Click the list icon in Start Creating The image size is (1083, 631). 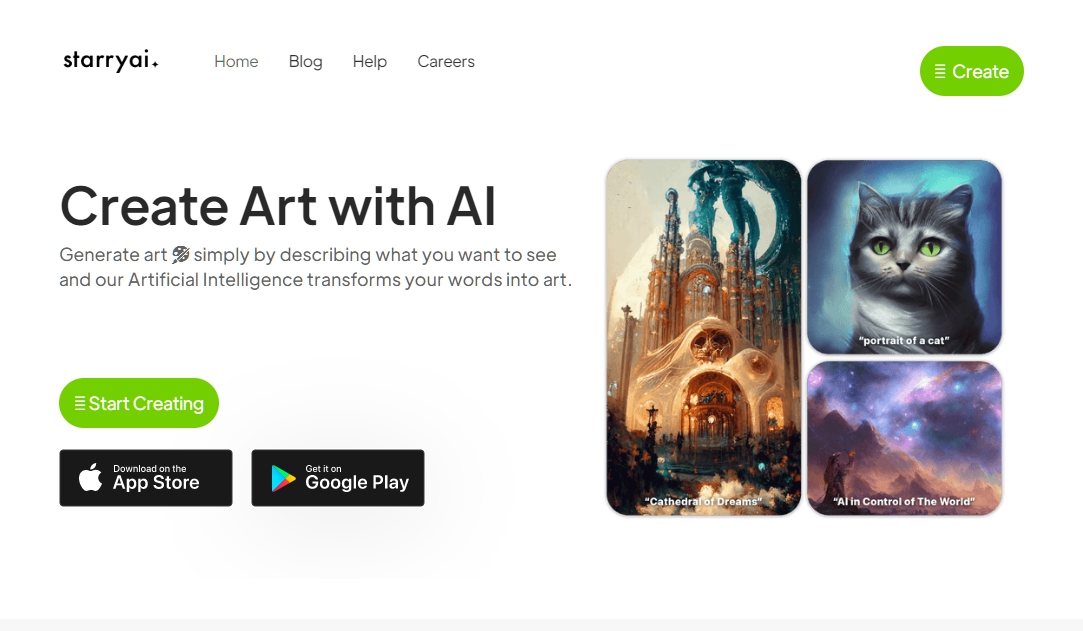[x=80, y=402]
